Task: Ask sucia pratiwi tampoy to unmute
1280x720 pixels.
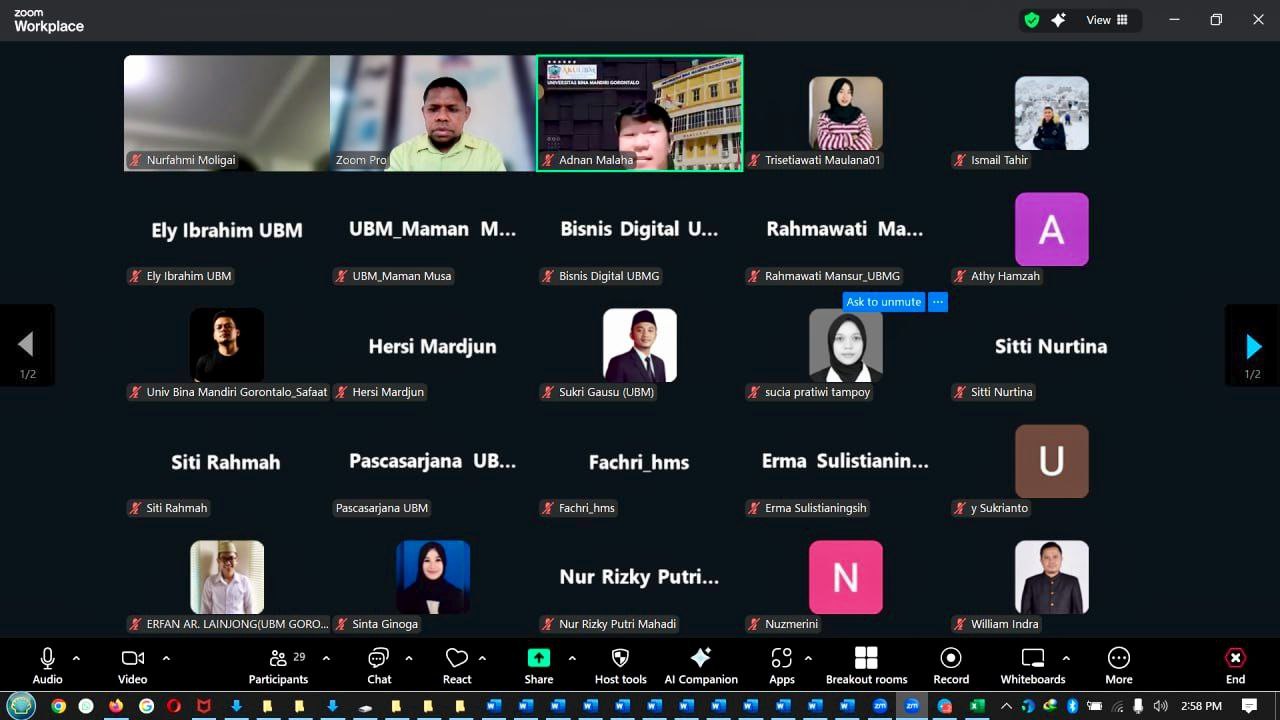Action: pos(884,301)
